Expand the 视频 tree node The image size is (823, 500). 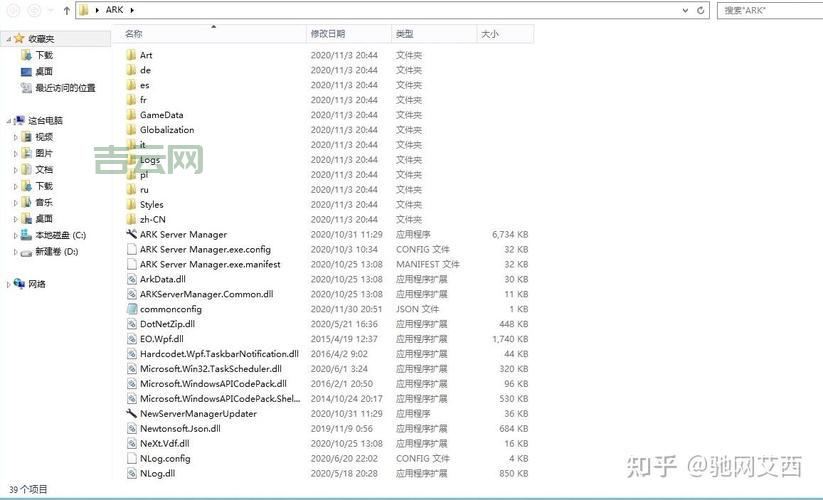click(16, 137)
